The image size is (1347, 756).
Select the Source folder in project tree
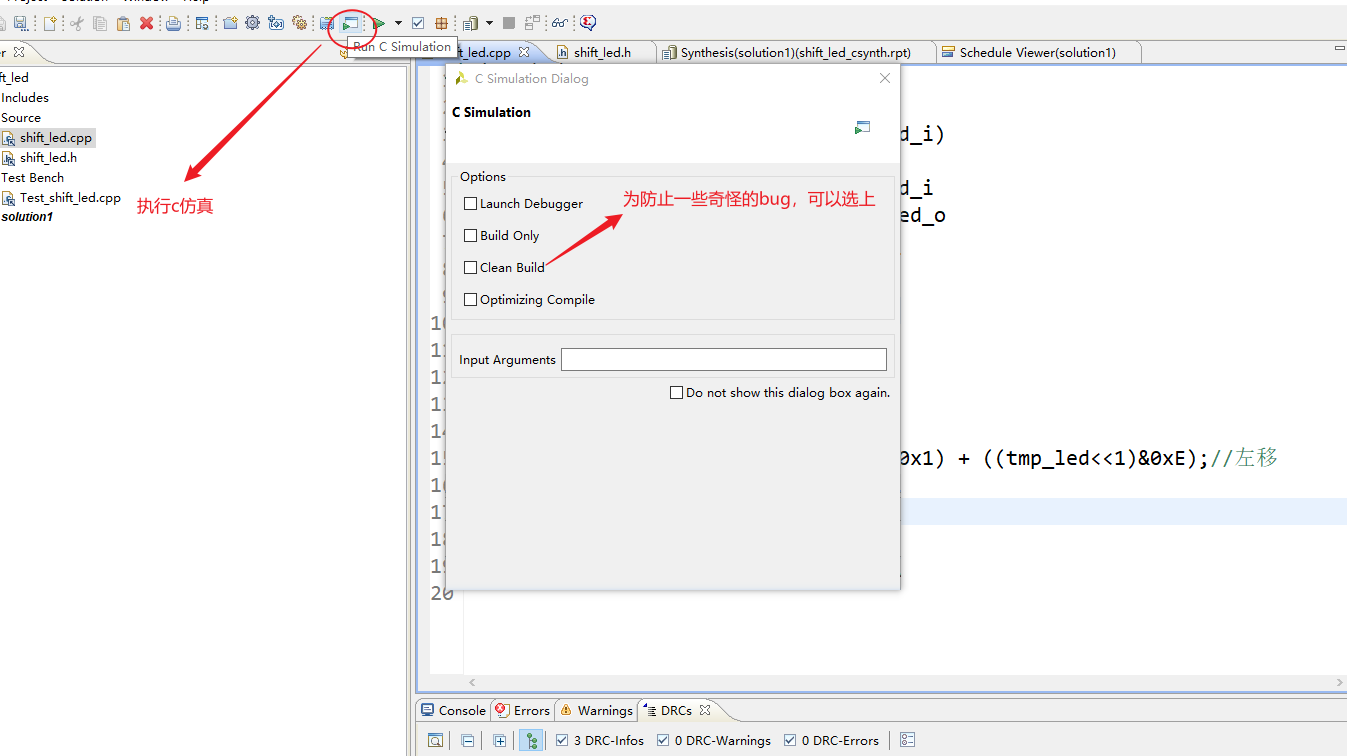pos(21,118)
